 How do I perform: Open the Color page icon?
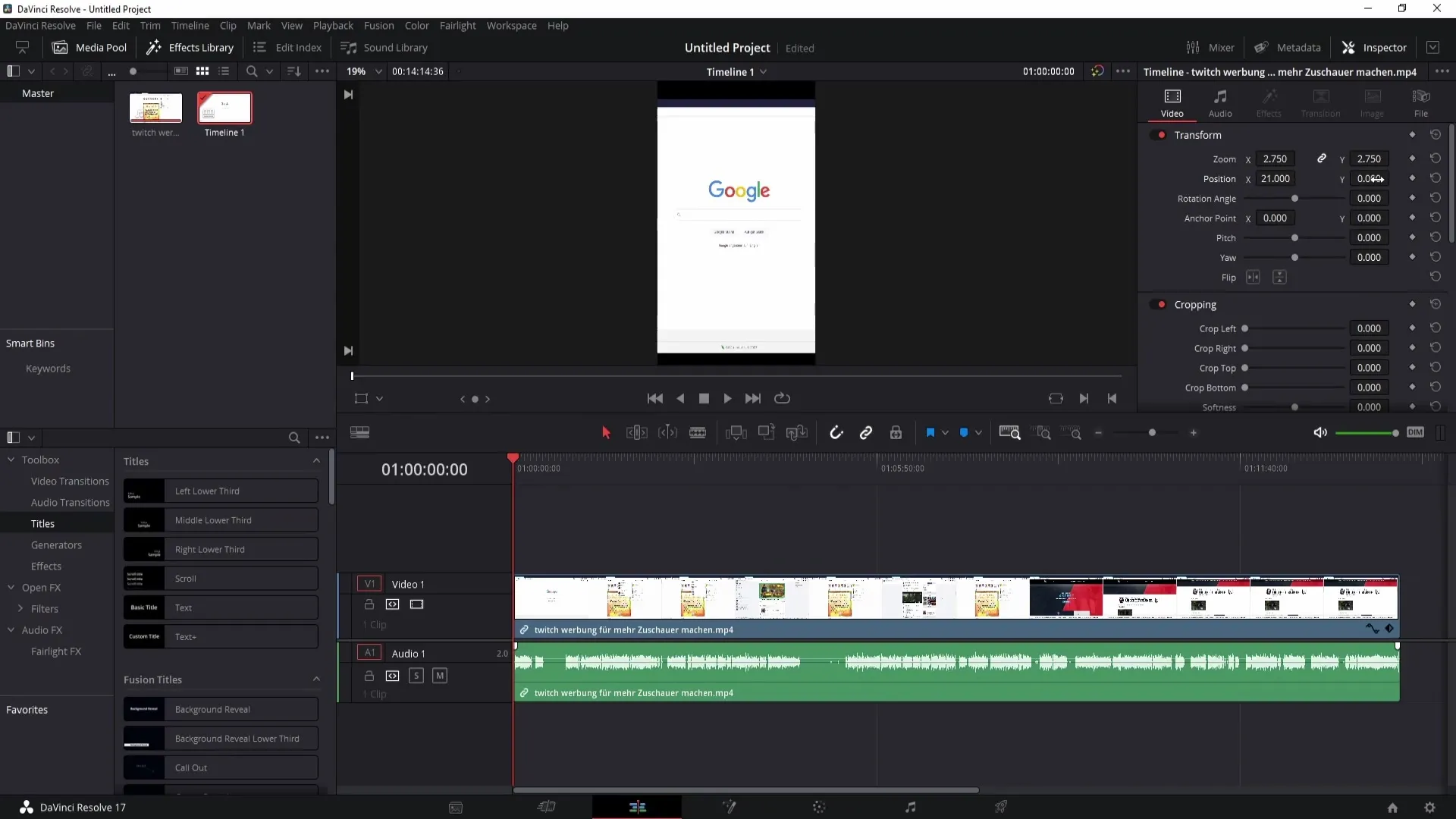click(x=819, y=806)
